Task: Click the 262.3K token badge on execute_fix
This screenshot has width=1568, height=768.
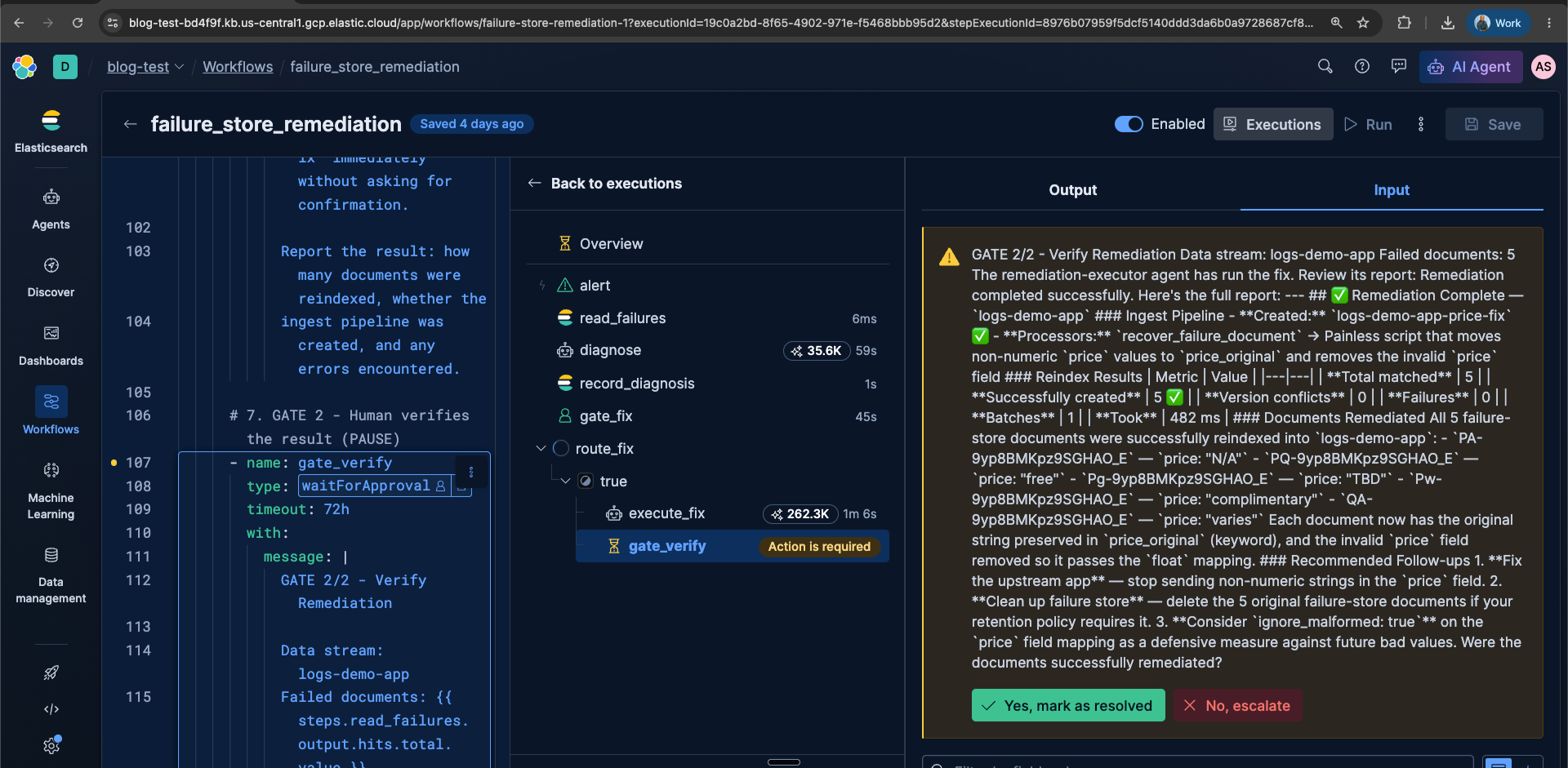Action: tap(800, 513)
